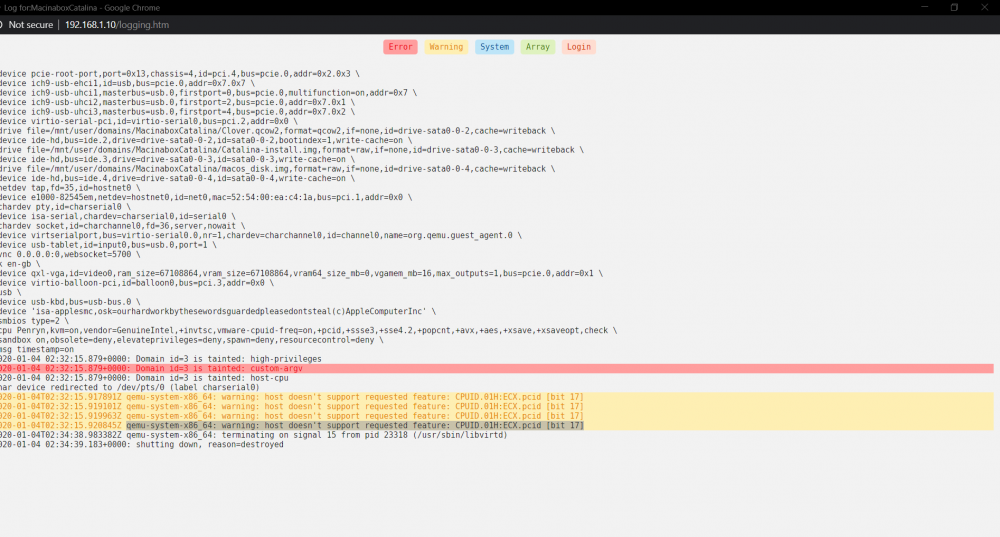Click the ide-hd sata0-0-4 device line
The width and height of the screenshot is (1000, 537).
pyautogui.click(x=177, y=178)
